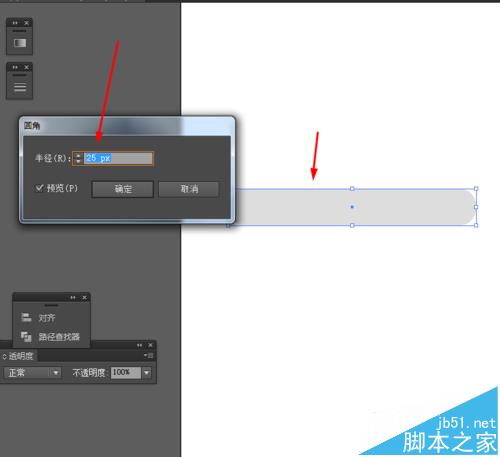Viewport: 500px width, 457px height.
Task: Toggle the 预览(P) preview checkbox
Action: click(39, 188)
